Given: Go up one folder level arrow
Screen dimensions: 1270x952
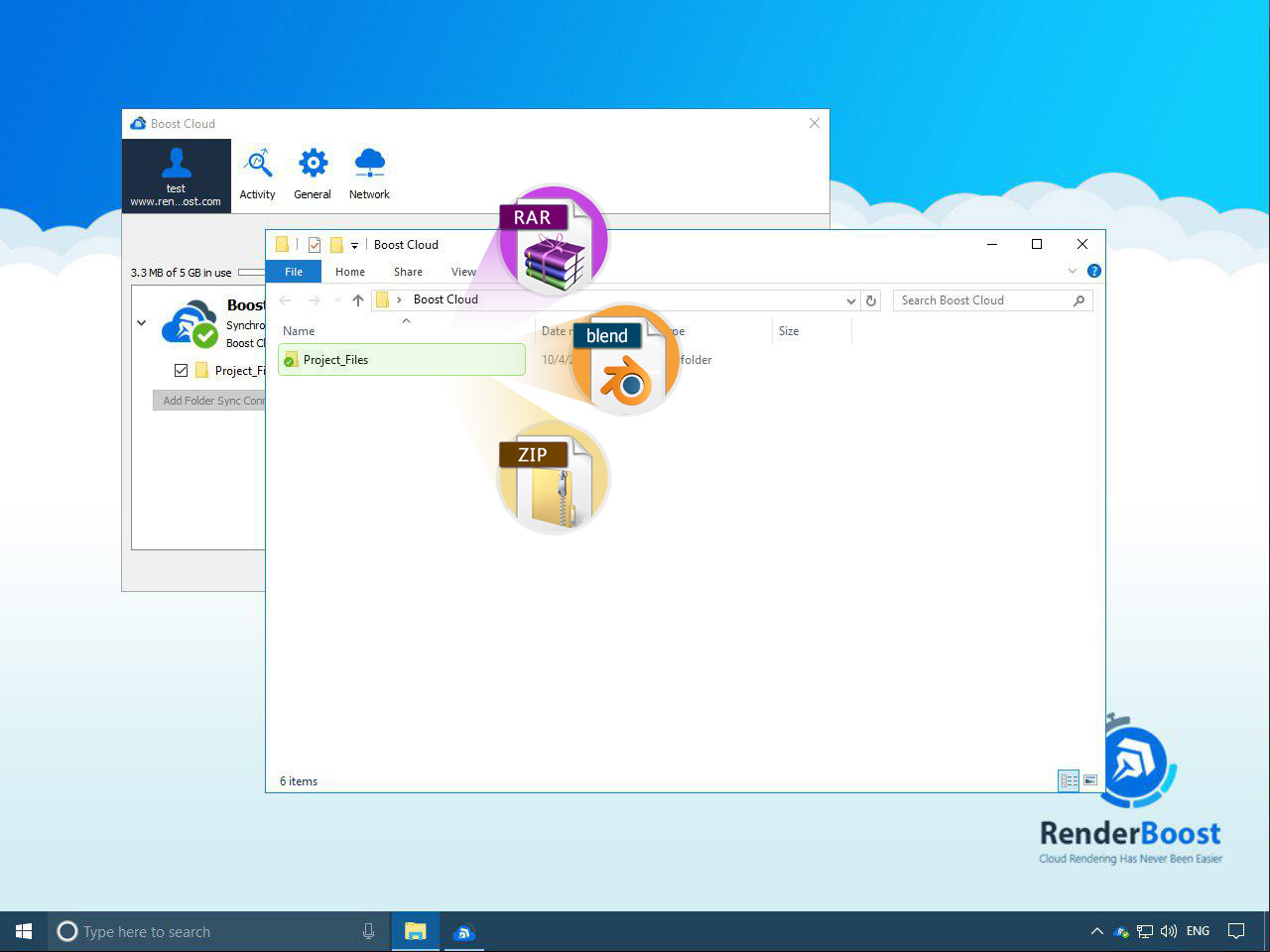Looking at the screenshot, I should tap(358, 300).
